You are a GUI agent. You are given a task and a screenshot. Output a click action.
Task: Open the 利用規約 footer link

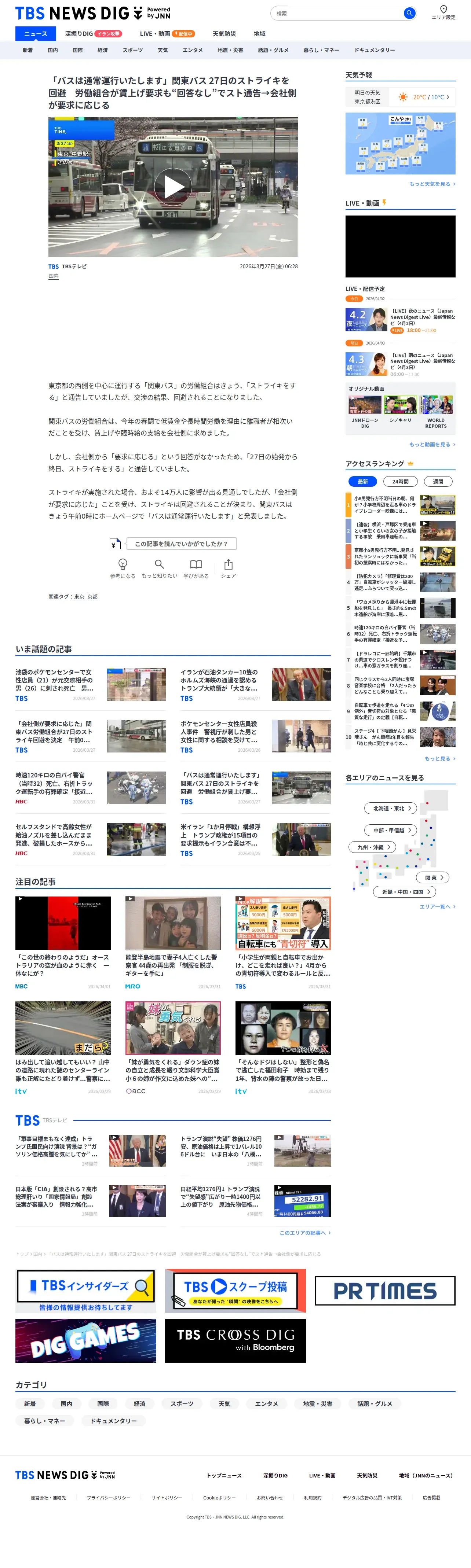[313, 1497]
